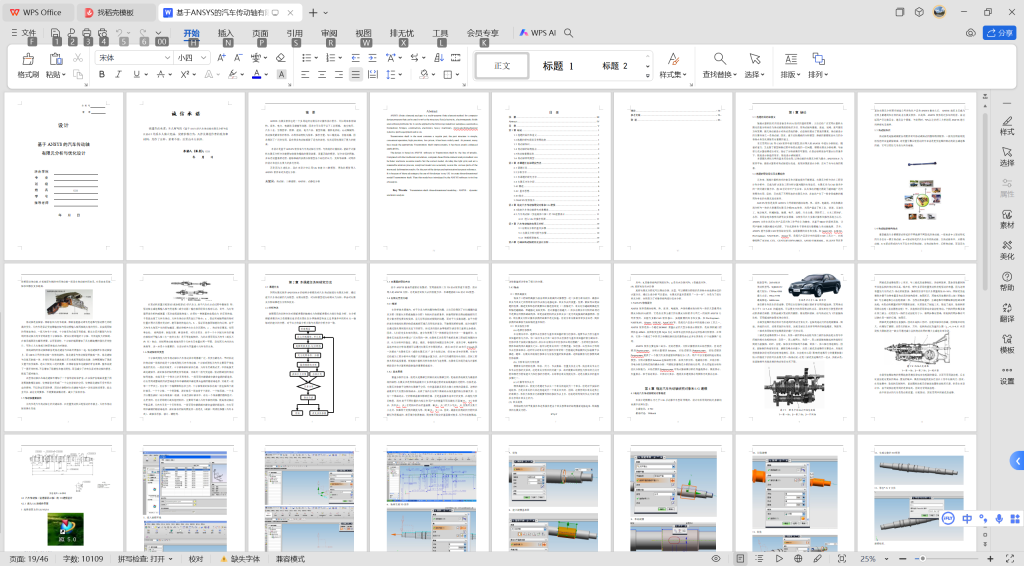This screenshot has height=566, width=1024.
Task: Toggle italic formatting
Action: click(119, 74)
